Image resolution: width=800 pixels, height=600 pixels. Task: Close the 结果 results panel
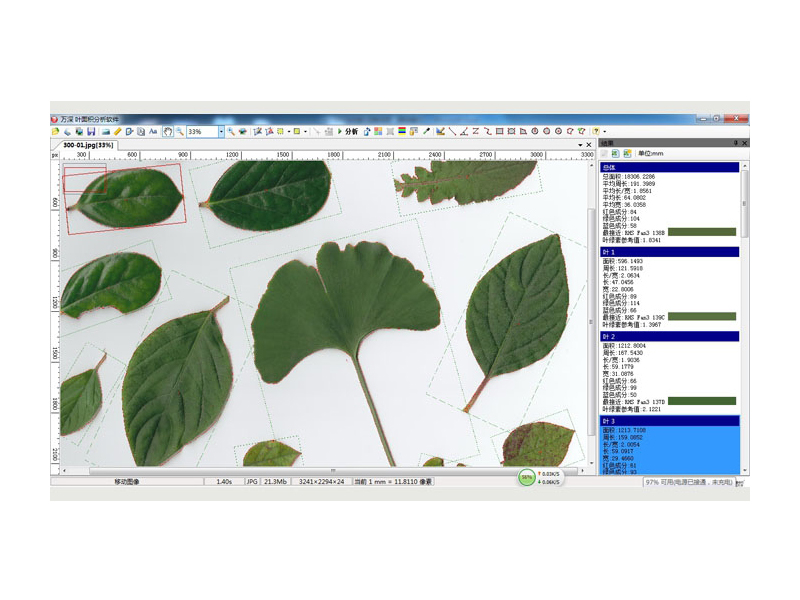pos(745,143)
